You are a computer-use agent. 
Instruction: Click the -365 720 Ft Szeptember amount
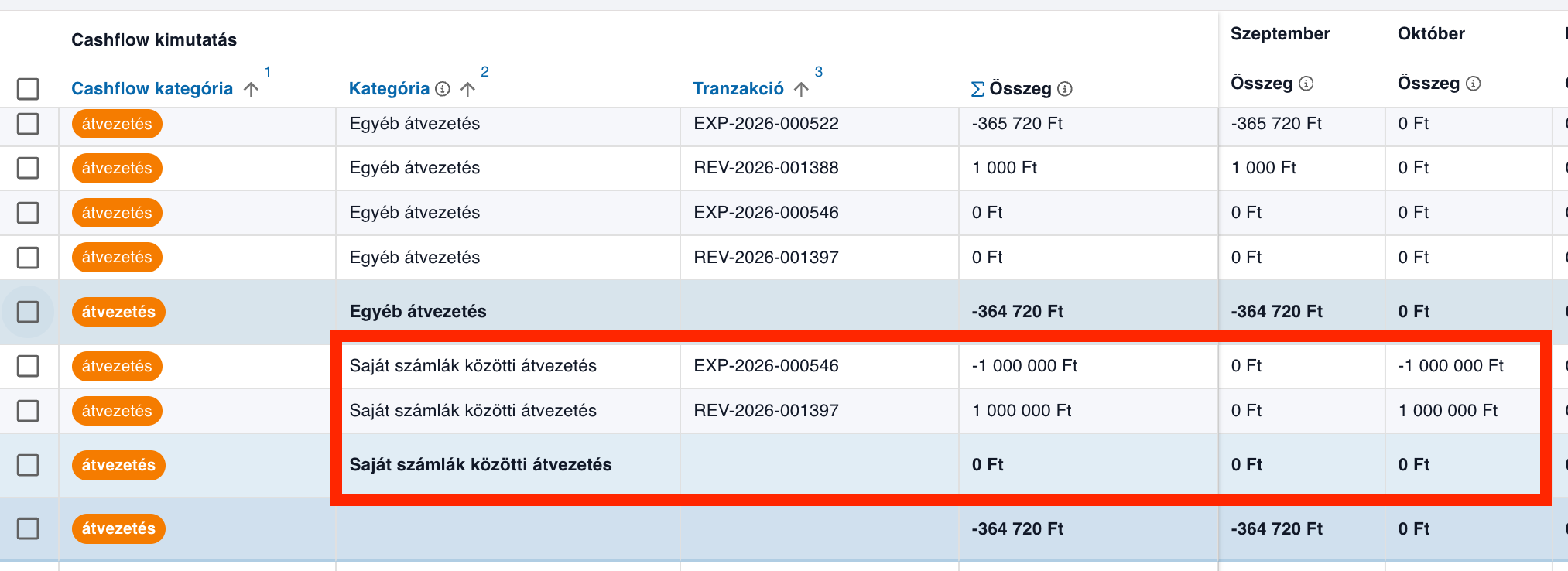coord(1276,124)
